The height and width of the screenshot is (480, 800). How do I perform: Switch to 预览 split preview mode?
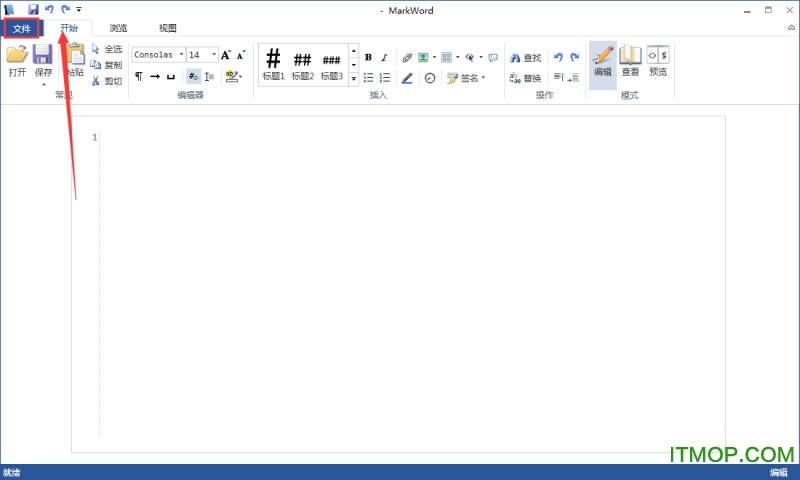[x=658, y=61]
